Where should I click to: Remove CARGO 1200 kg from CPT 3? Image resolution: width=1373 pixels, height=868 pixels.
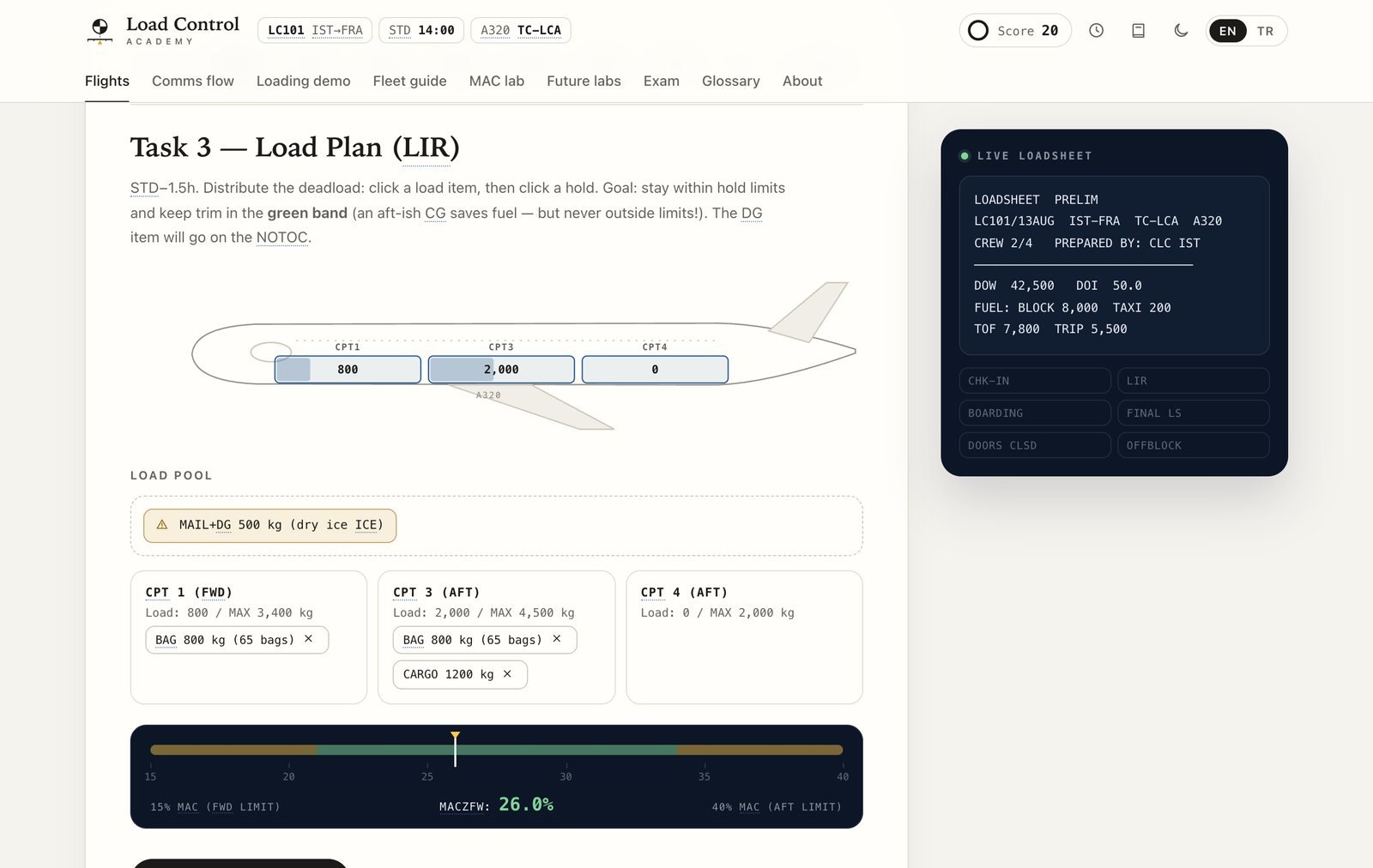tap(507, 674)
